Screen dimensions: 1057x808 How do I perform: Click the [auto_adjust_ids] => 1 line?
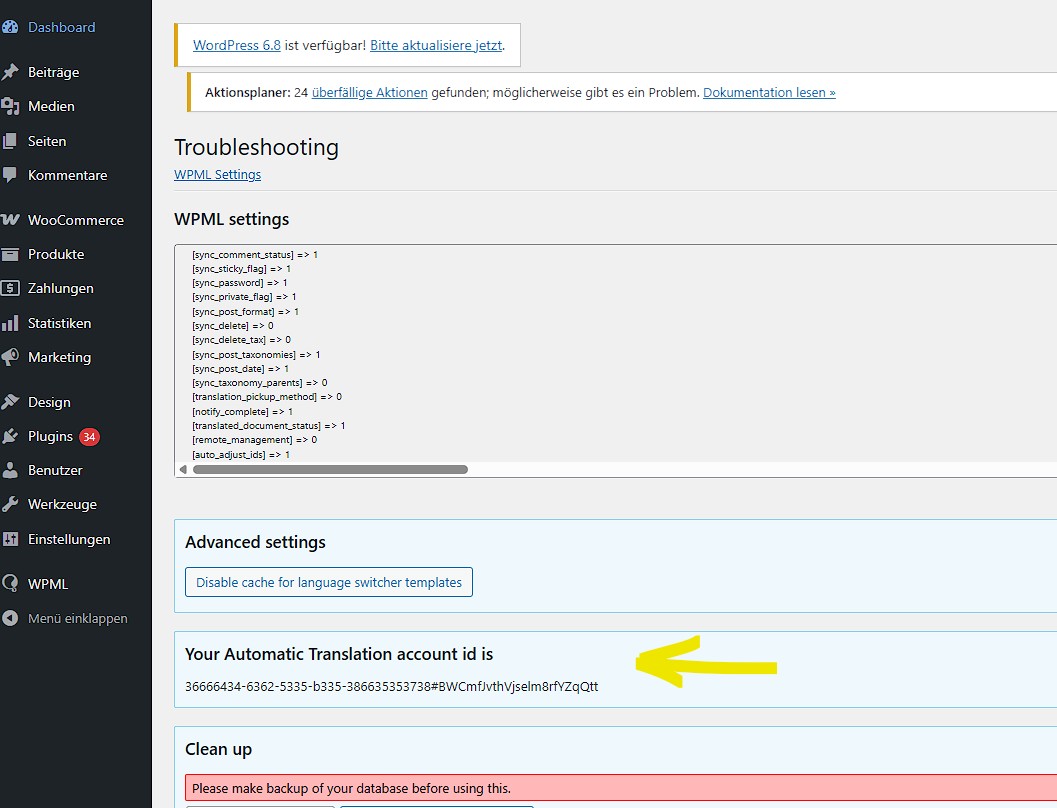(x=241, y=455)
